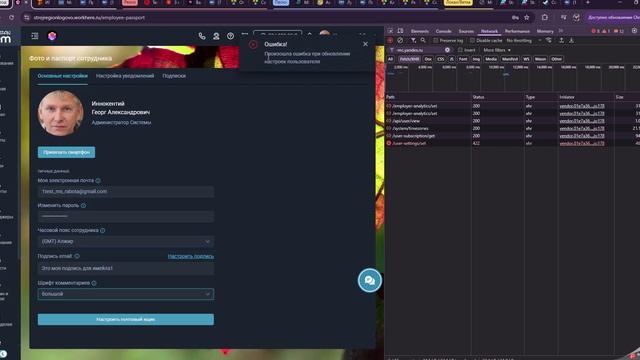
Task: Toggle the Img request type filter
Action: 476,59
